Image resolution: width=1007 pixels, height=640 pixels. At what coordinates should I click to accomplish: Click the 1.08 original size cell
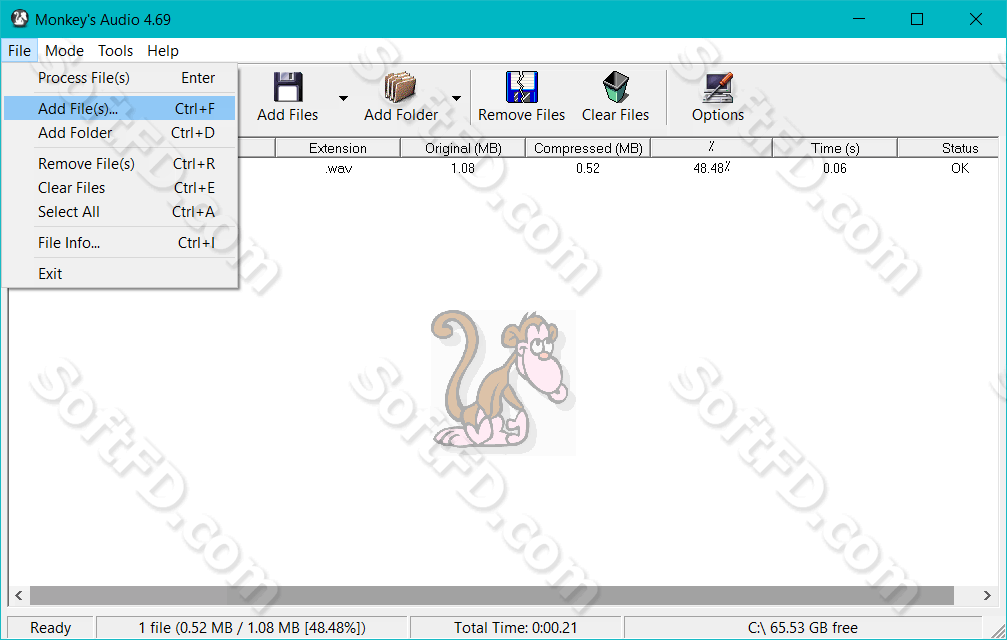[x=462, y=168]
